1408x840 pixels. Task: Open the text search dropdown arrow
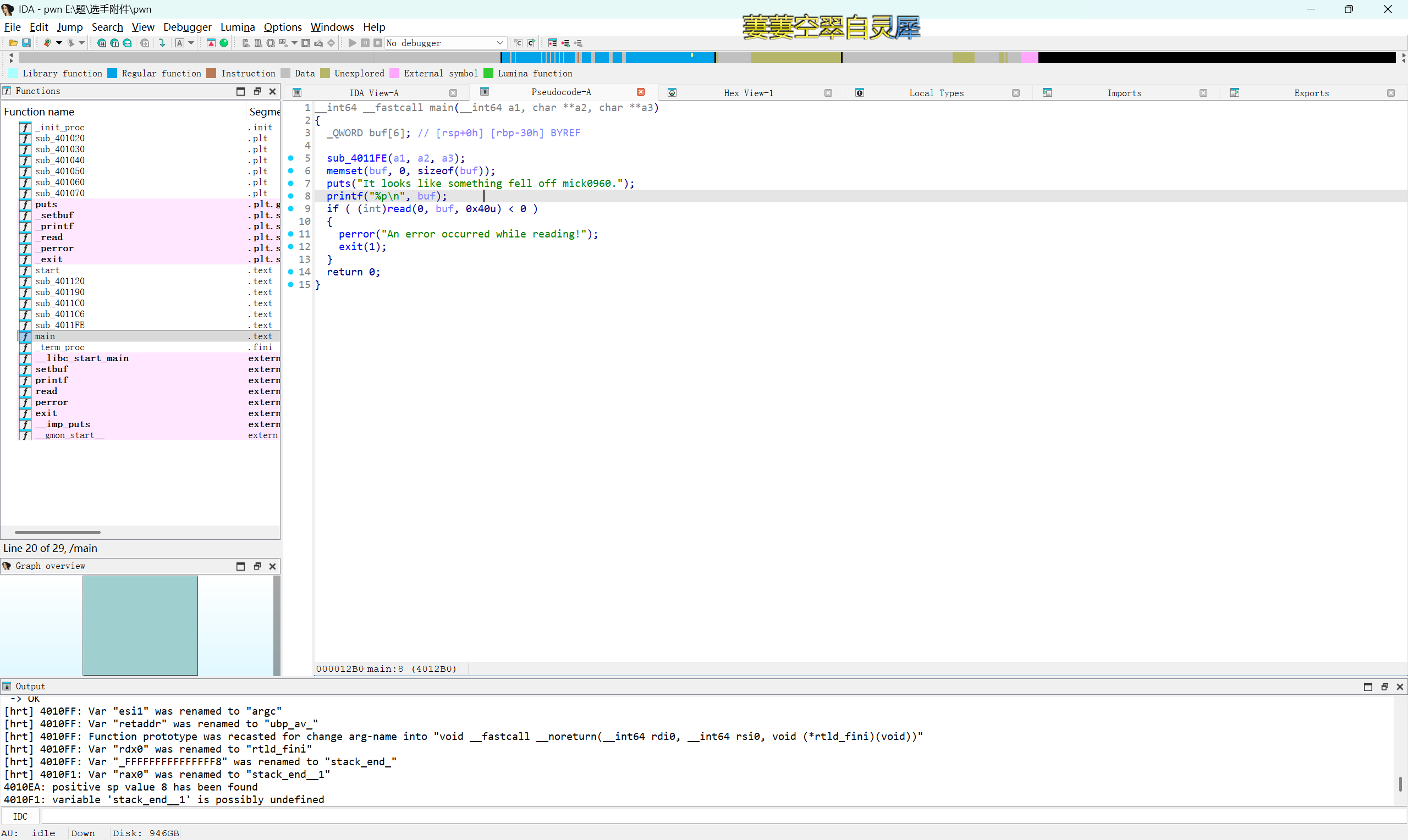coord(192,42)
